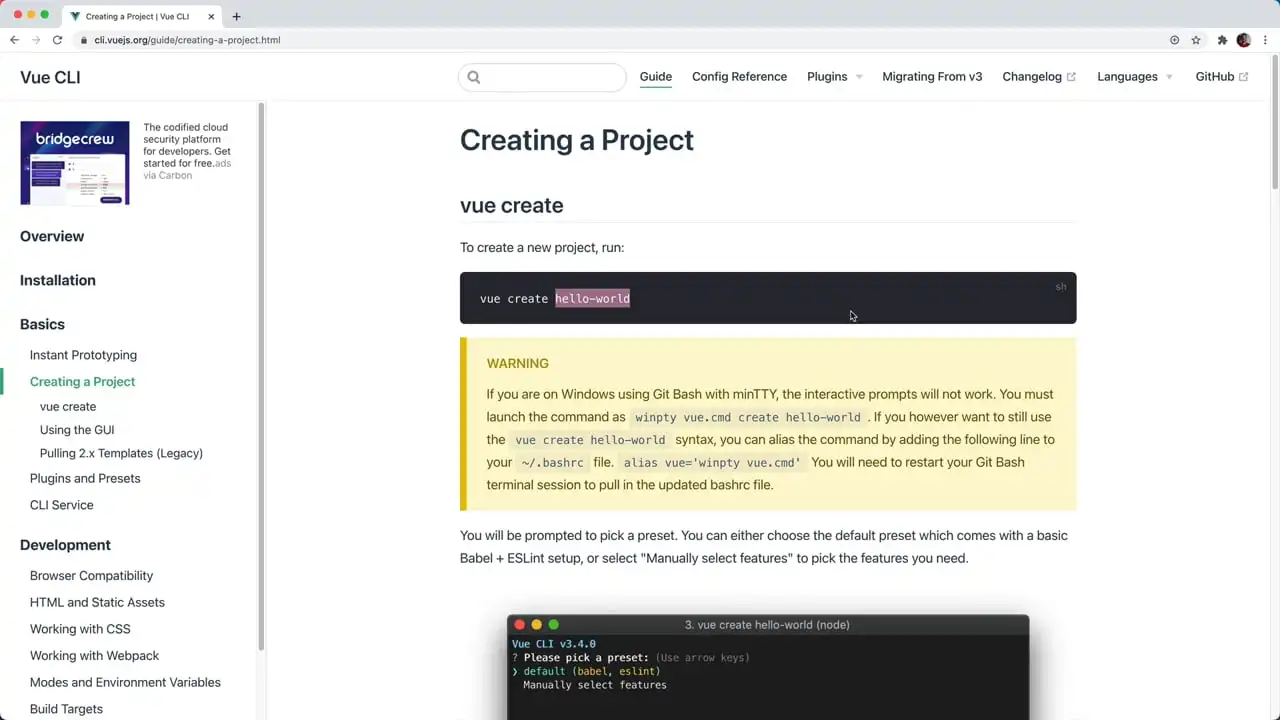Click highlighted hello-world code text
Image resolution: width=1280 pixels, height=720 pixels.
(592, 298)
